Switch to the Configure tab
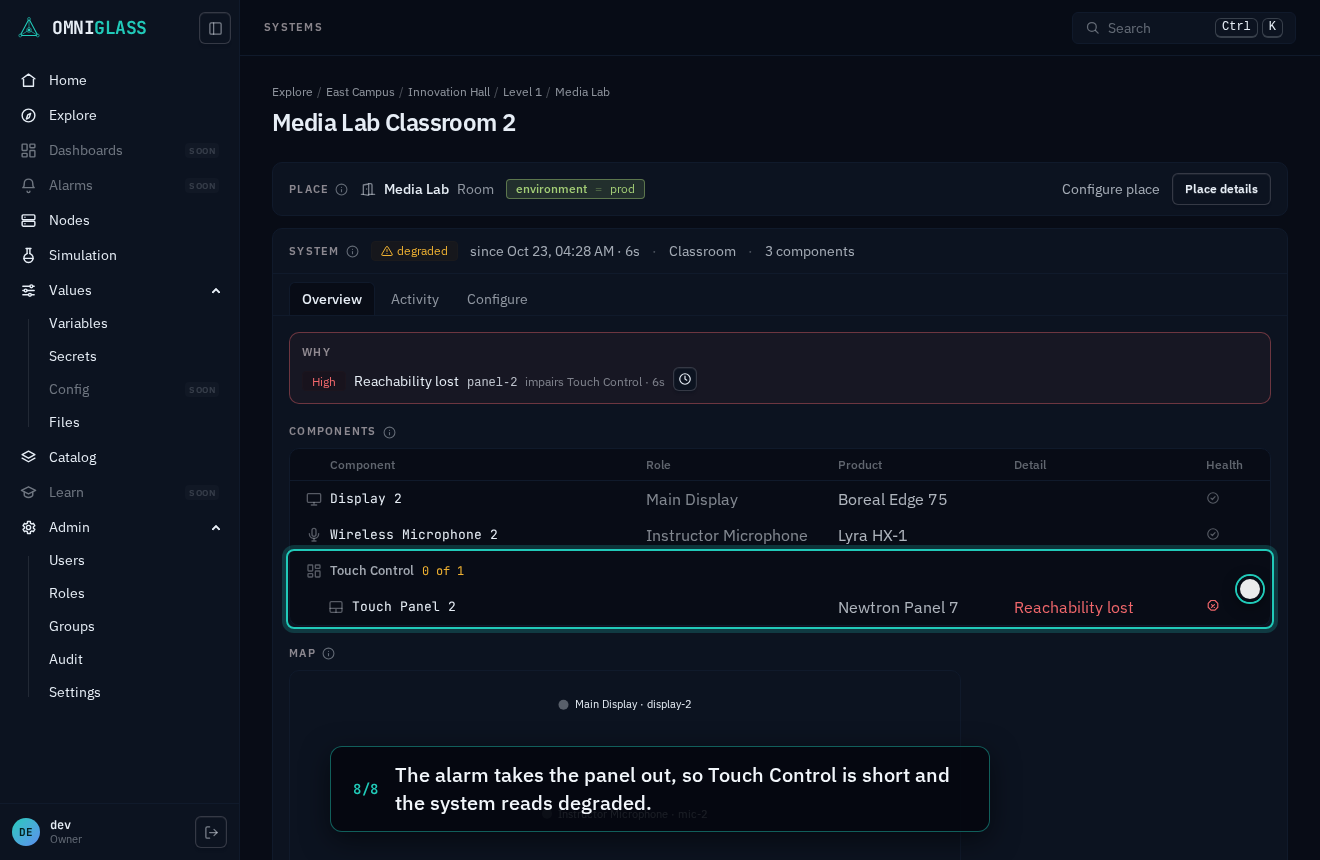This screenshot has height=860, width=1320. coord(497,299)
